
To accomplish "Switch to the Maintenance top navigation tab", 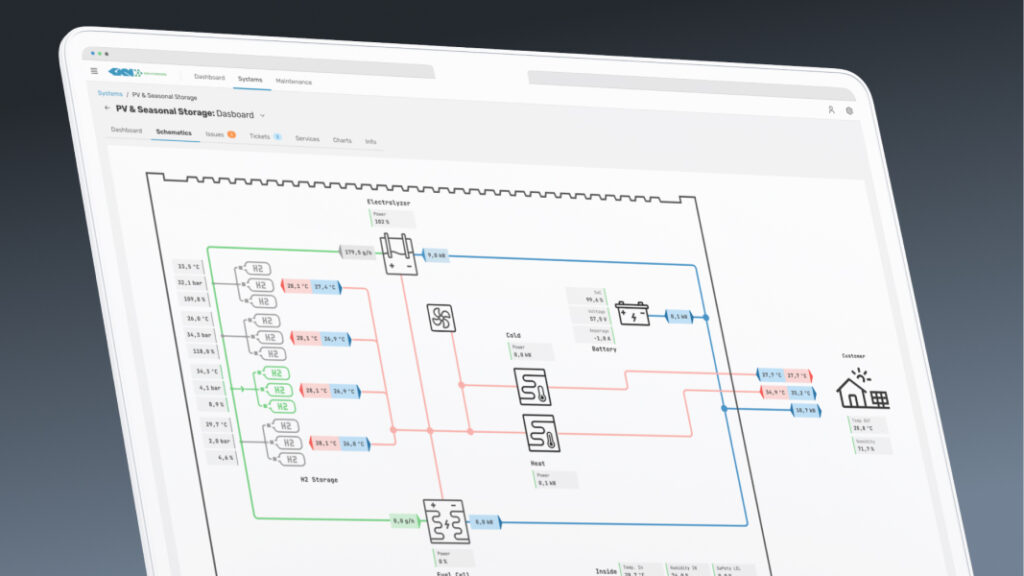I will pyautogui.click(x=294, y=81).
